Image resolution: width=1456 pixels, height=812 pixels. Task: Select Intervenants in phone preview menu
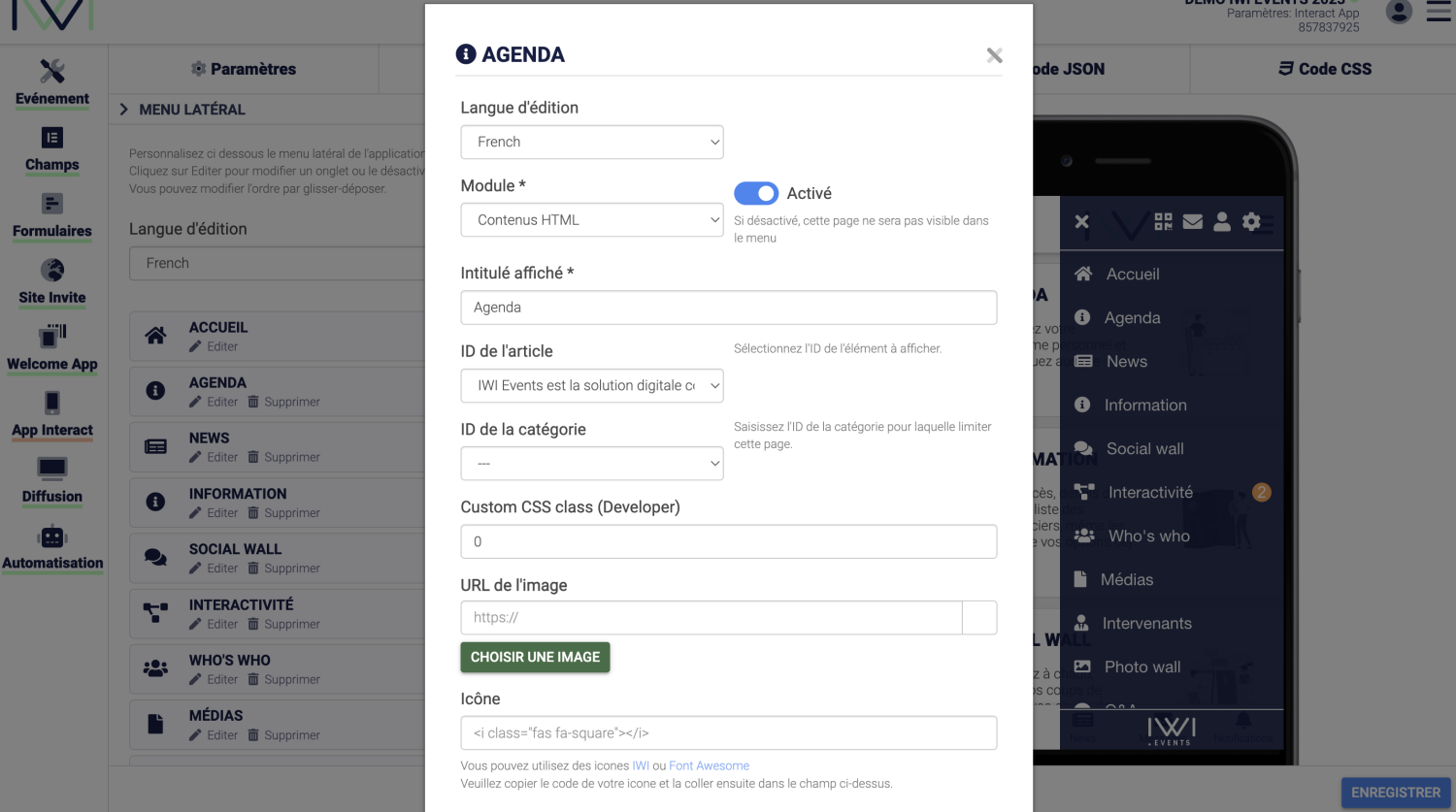[x=1146, y=624]
